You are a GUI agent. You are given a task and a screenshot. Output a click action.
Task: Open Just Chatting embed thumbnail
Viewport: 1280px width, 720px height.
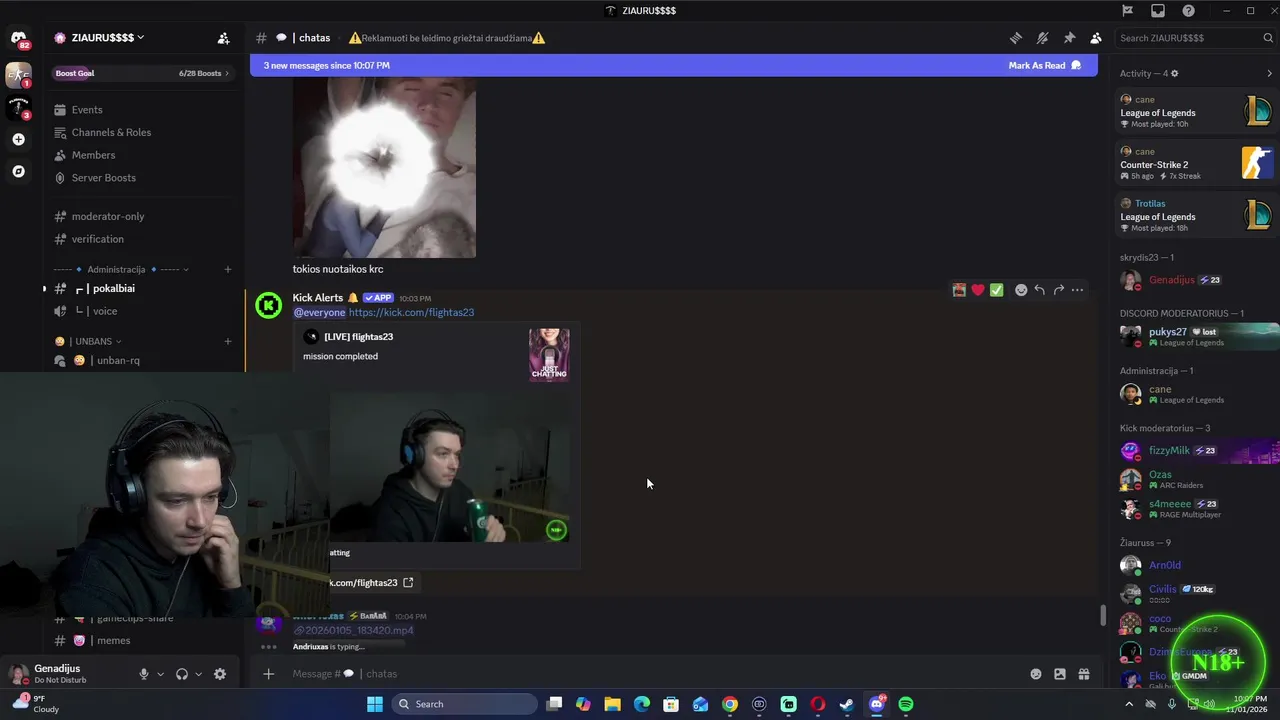pyautogui.click(x=549, y=354)
